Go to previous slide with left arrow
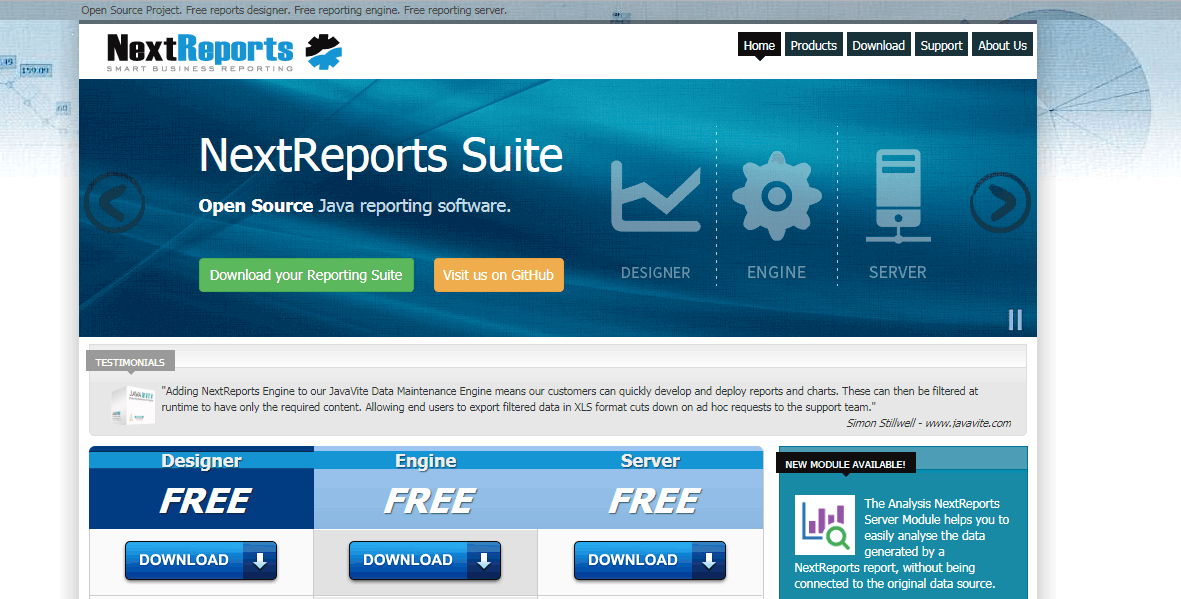This screenshot has height=599, width=1181. click(x=114, y=203)
